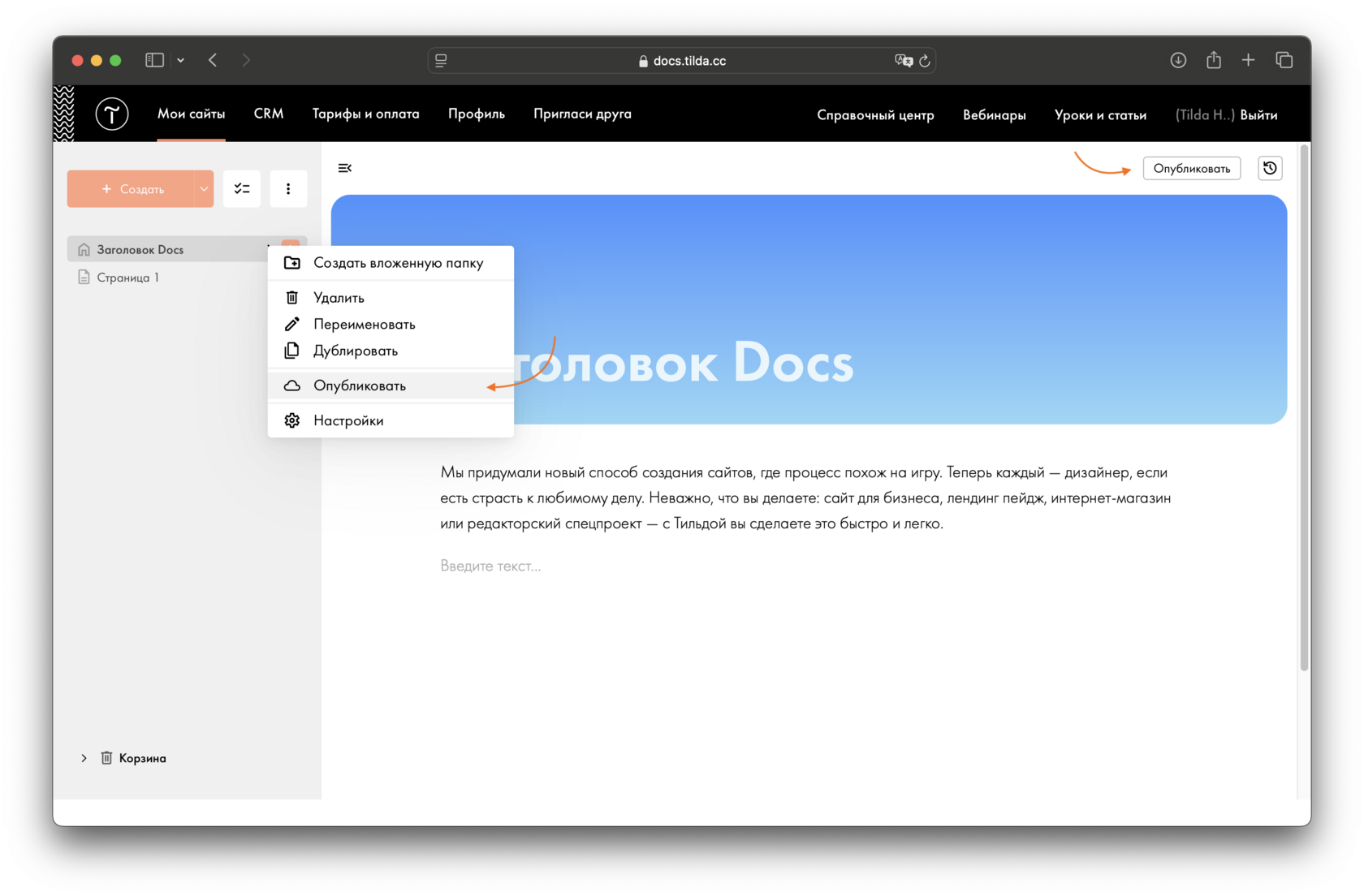The image size is (1364, 896).
Task: Open the Мои сайты tab
Action: 191,114
